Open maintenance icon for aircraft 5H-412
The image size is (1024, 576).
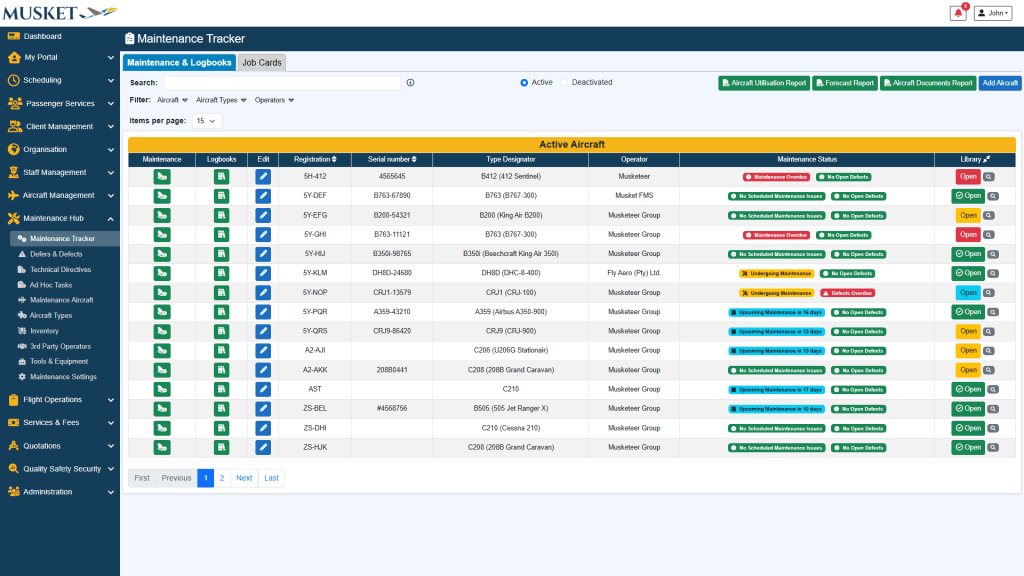(162, 176)
